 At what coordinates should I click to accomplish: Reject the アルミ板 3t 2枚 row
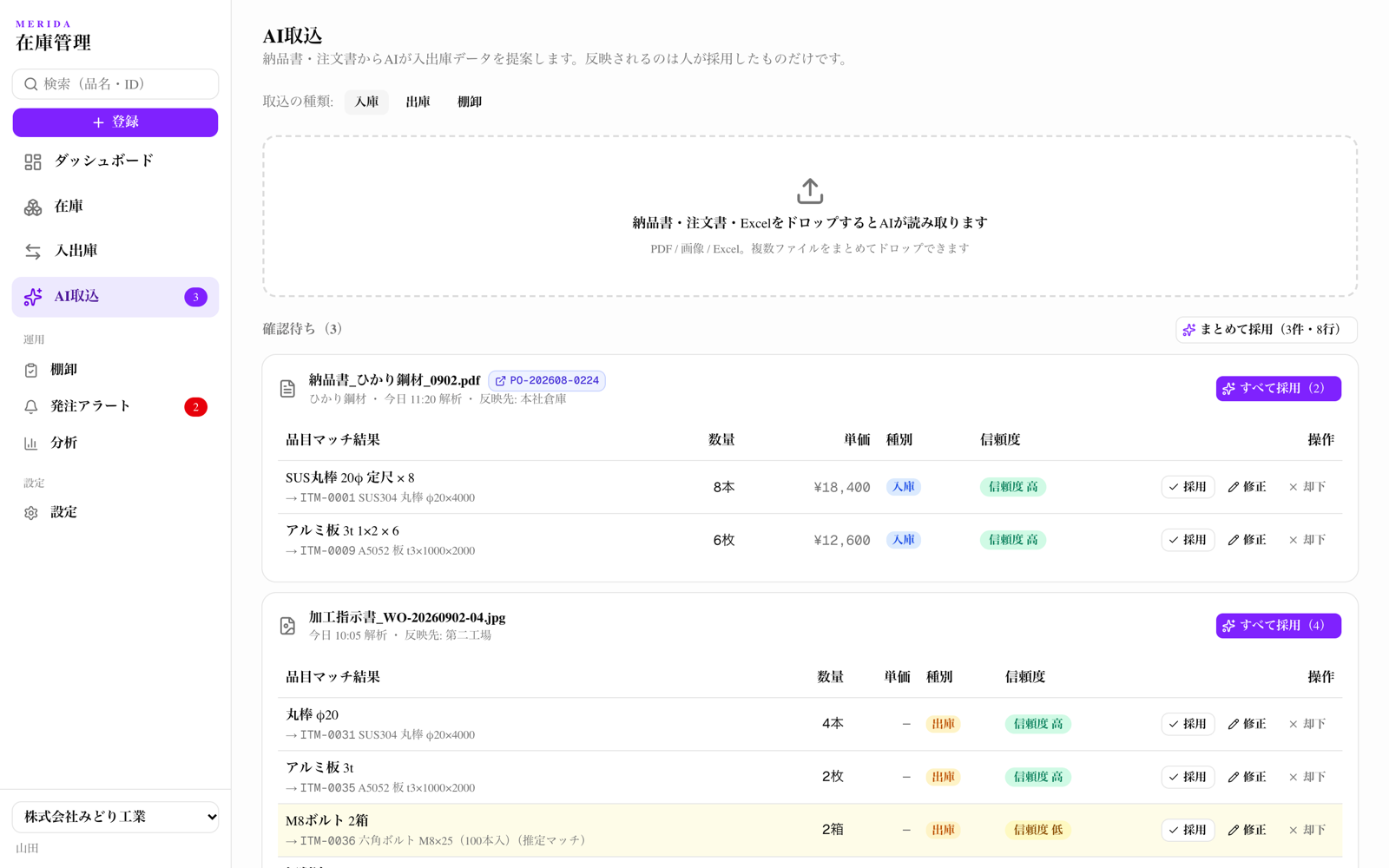click(x=1307, y=777)
